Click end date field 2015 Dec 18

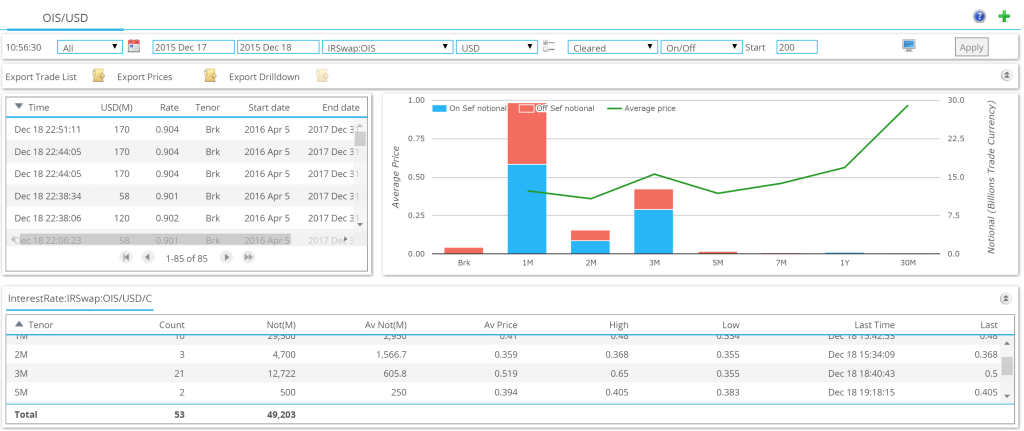(x=278, y=47)
